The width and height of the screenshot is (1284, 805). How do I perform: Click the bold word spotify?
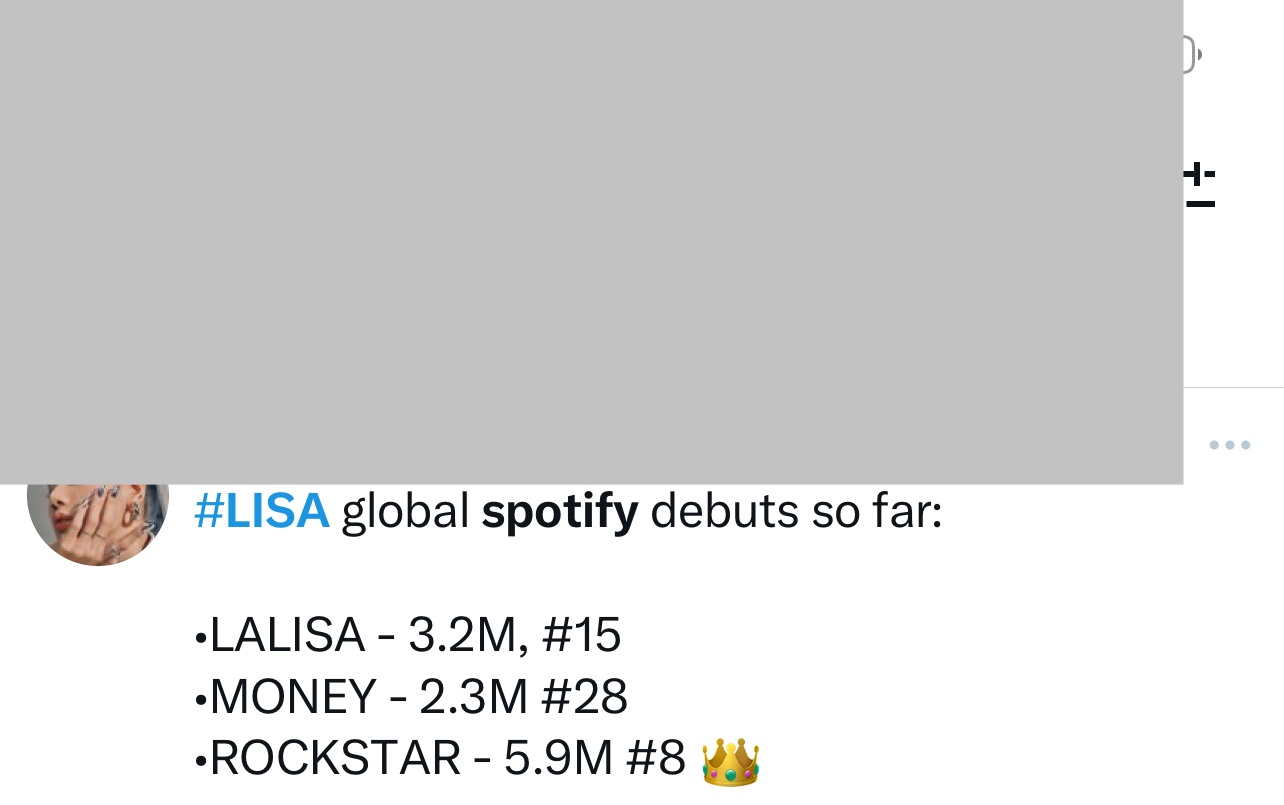pos(559,512)
